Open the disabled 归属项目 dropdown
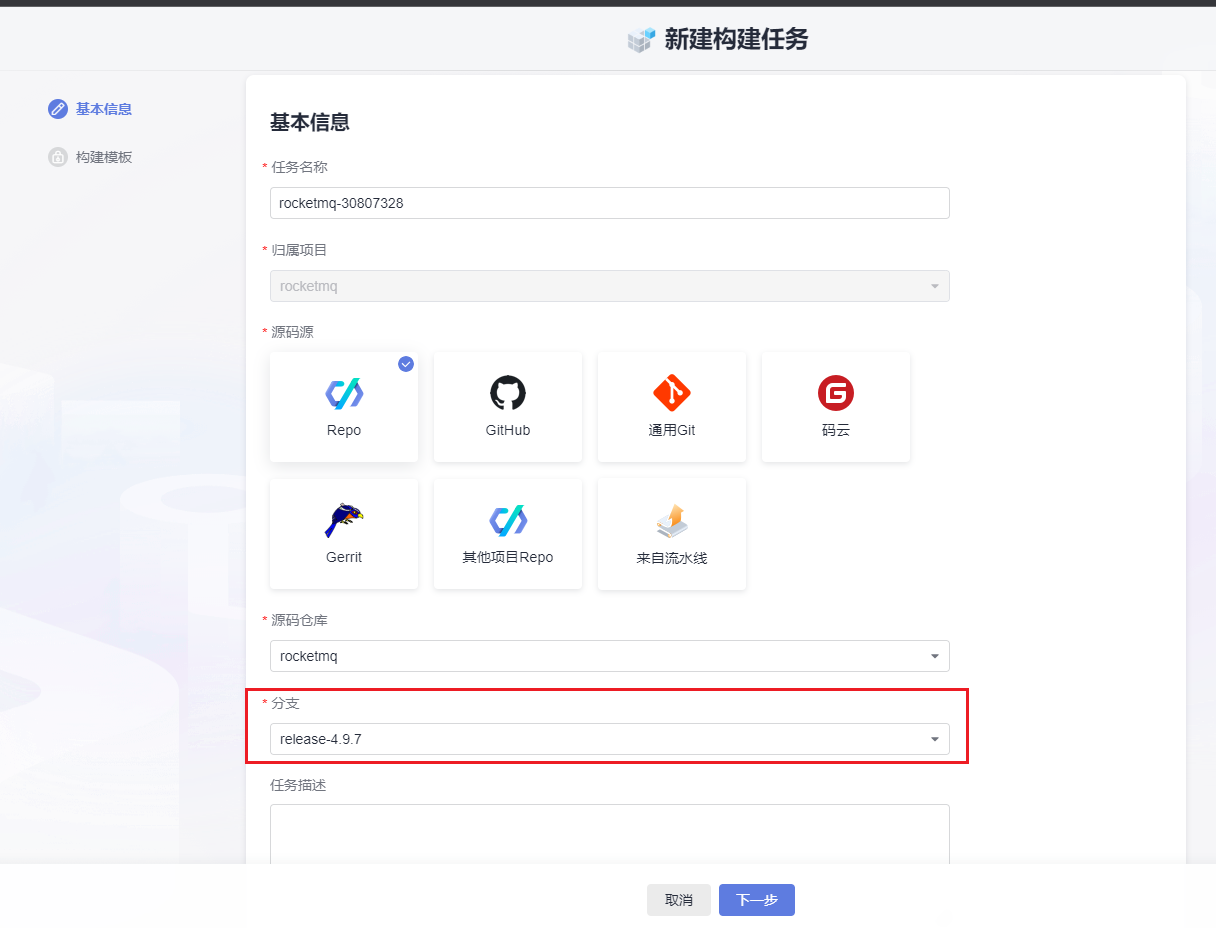 click(610, 286)
